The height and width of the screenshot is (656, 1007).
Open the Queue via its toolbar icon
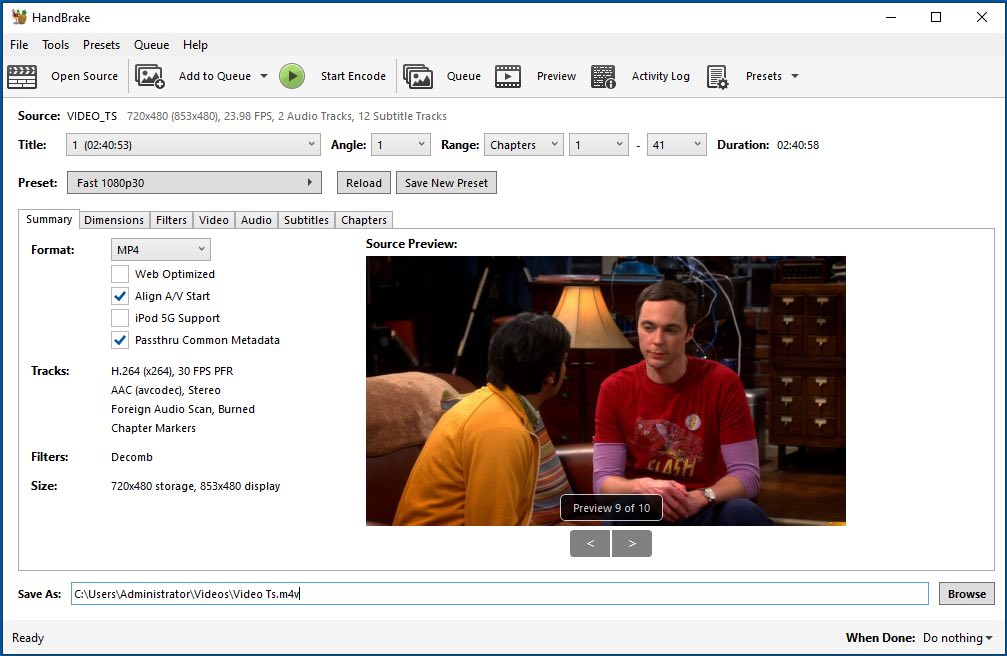click(418, 76)
